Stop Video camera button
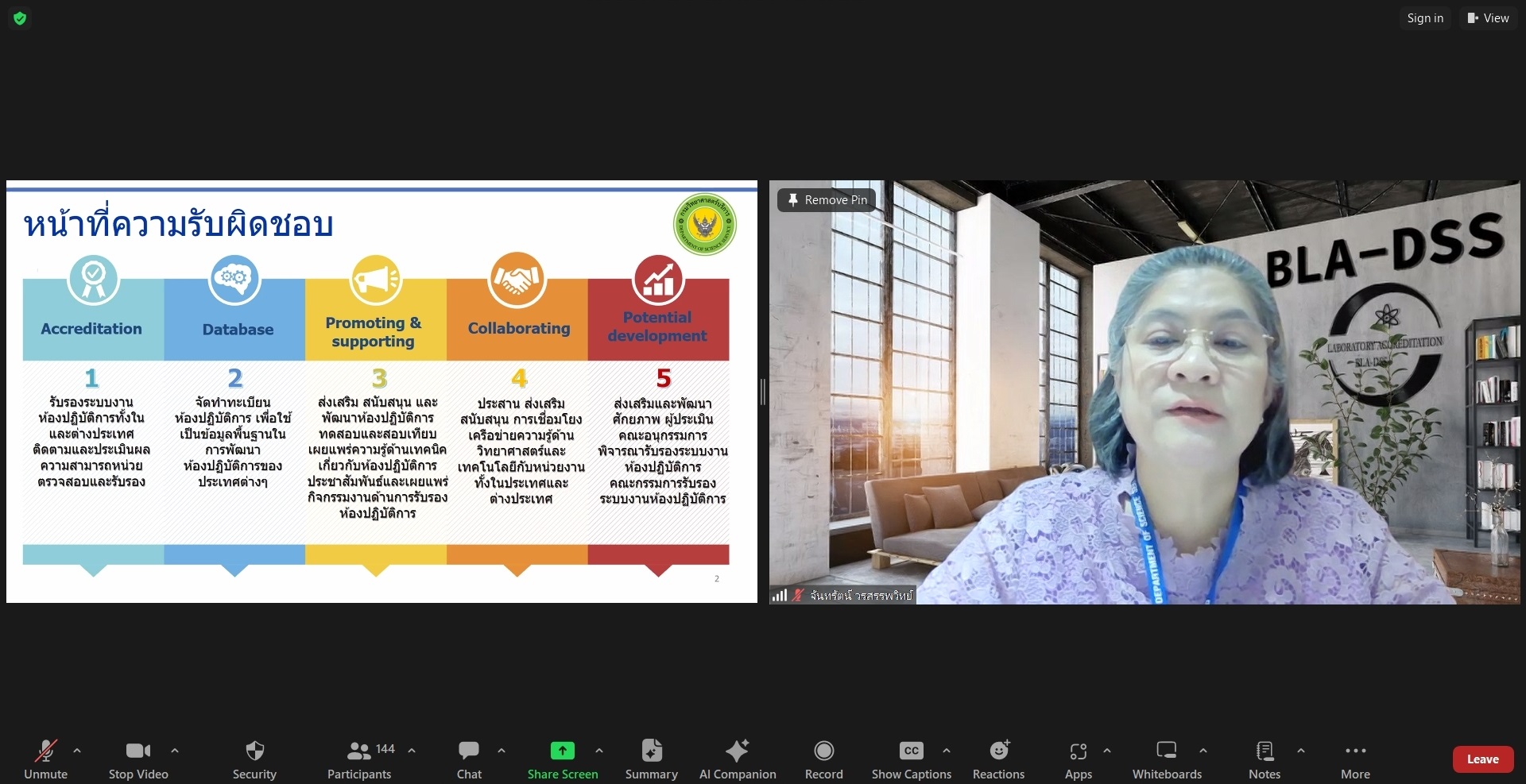1526x784 pixels. pyautogui.click(x=138, y=759)
